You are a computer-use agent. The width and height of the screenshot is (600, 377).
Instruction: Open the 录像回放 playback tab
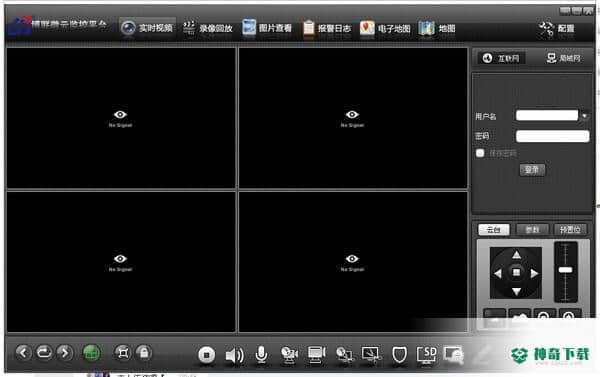pos(207,28)
